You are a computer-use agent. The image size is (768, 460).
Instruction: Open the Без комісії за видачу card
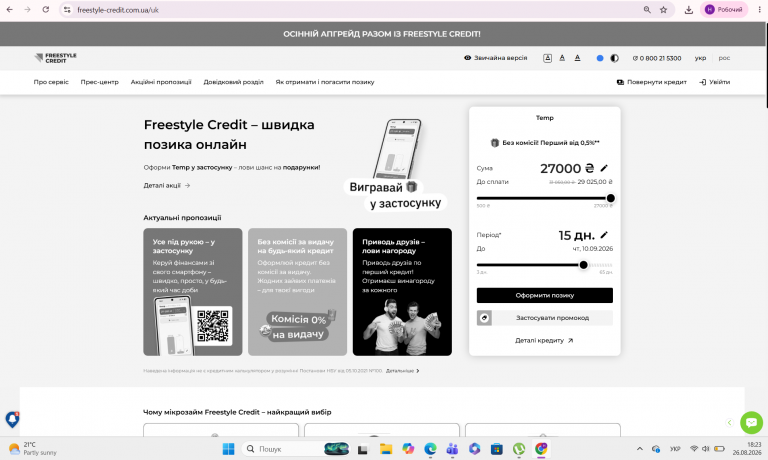(x=297, y=291)
